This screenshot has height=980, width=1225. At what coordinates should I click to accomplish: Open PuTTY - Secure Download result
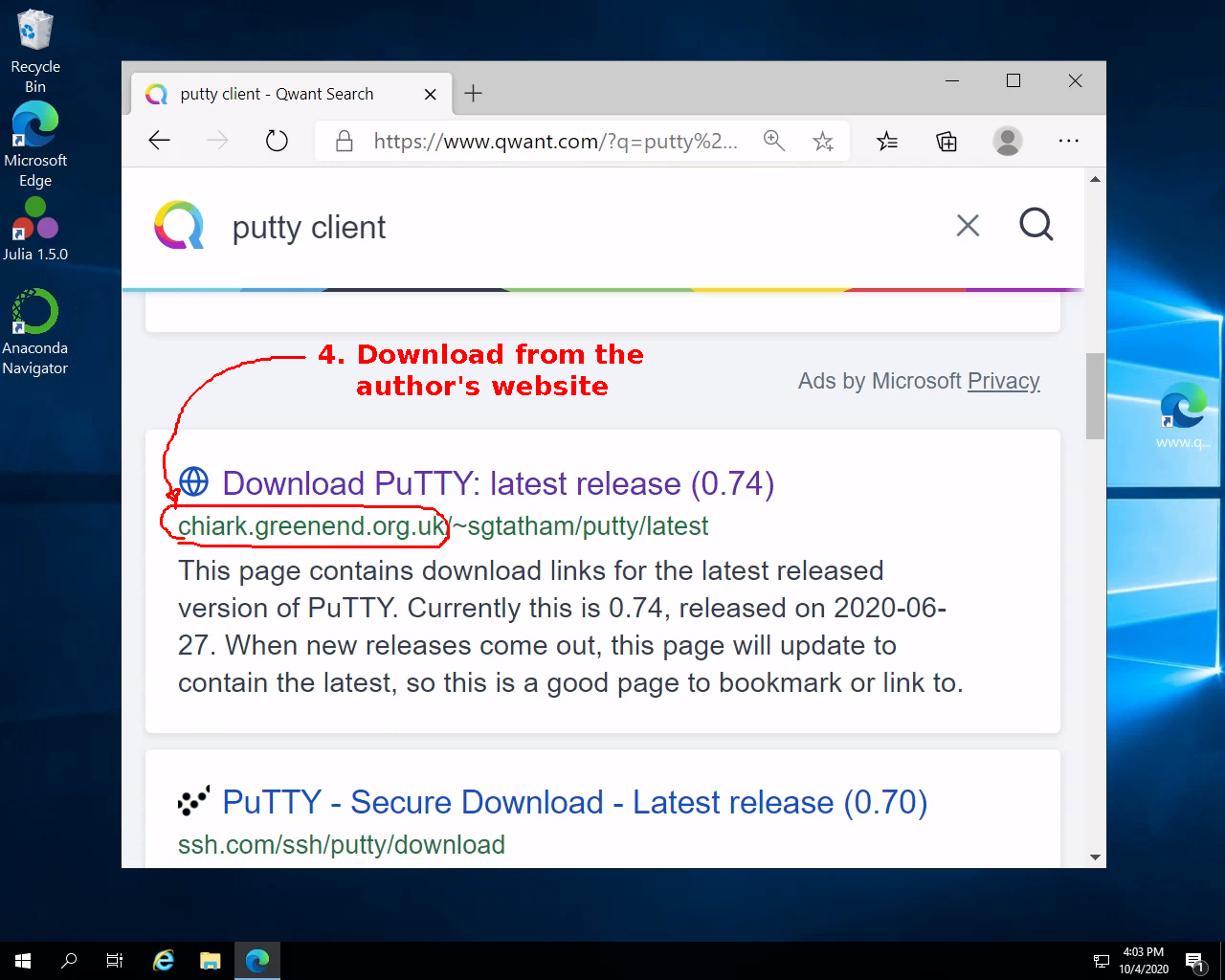(575, 802)
